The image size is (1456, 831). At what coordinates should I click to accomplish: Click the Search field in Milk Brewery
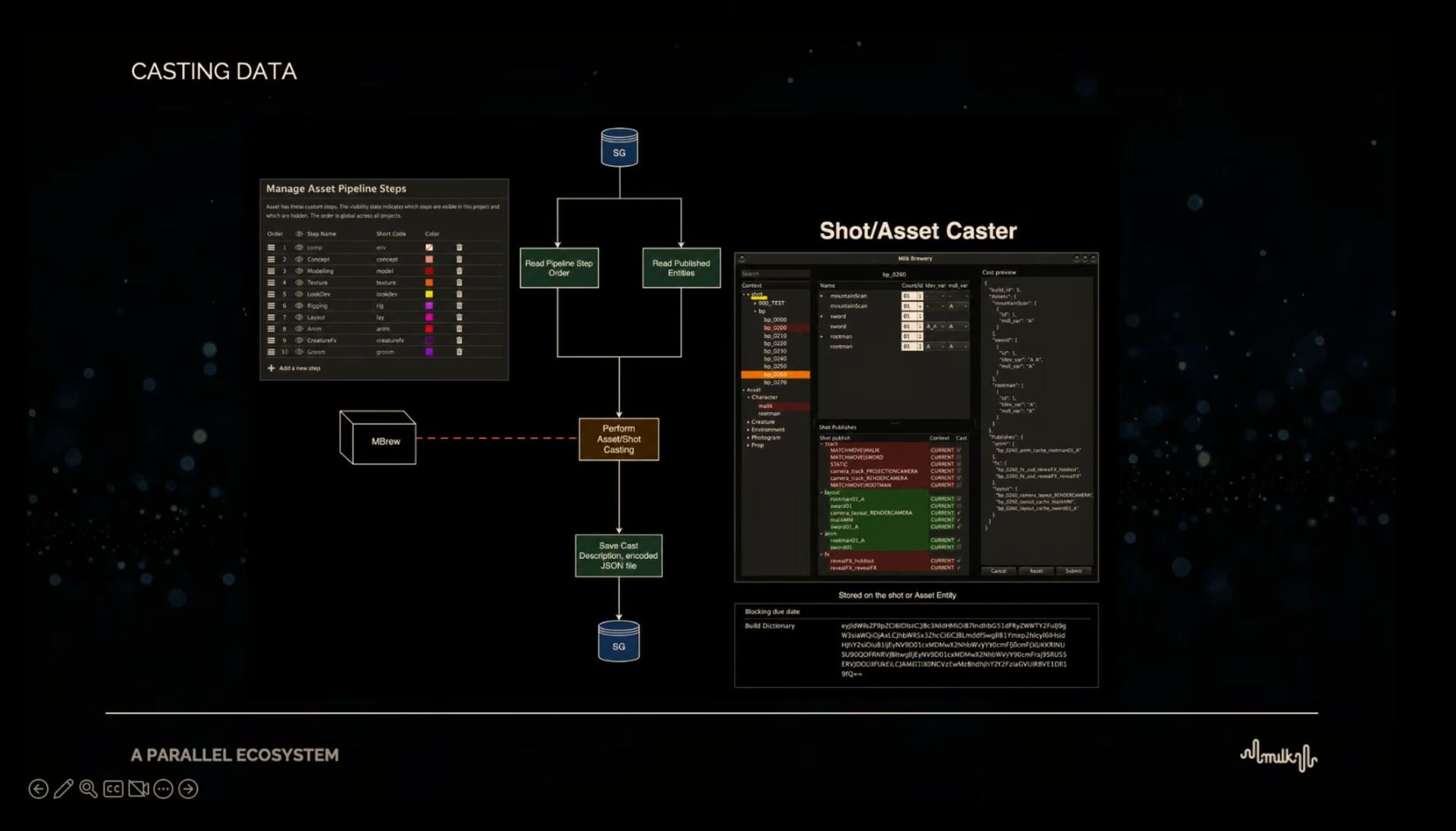[775, 274]
